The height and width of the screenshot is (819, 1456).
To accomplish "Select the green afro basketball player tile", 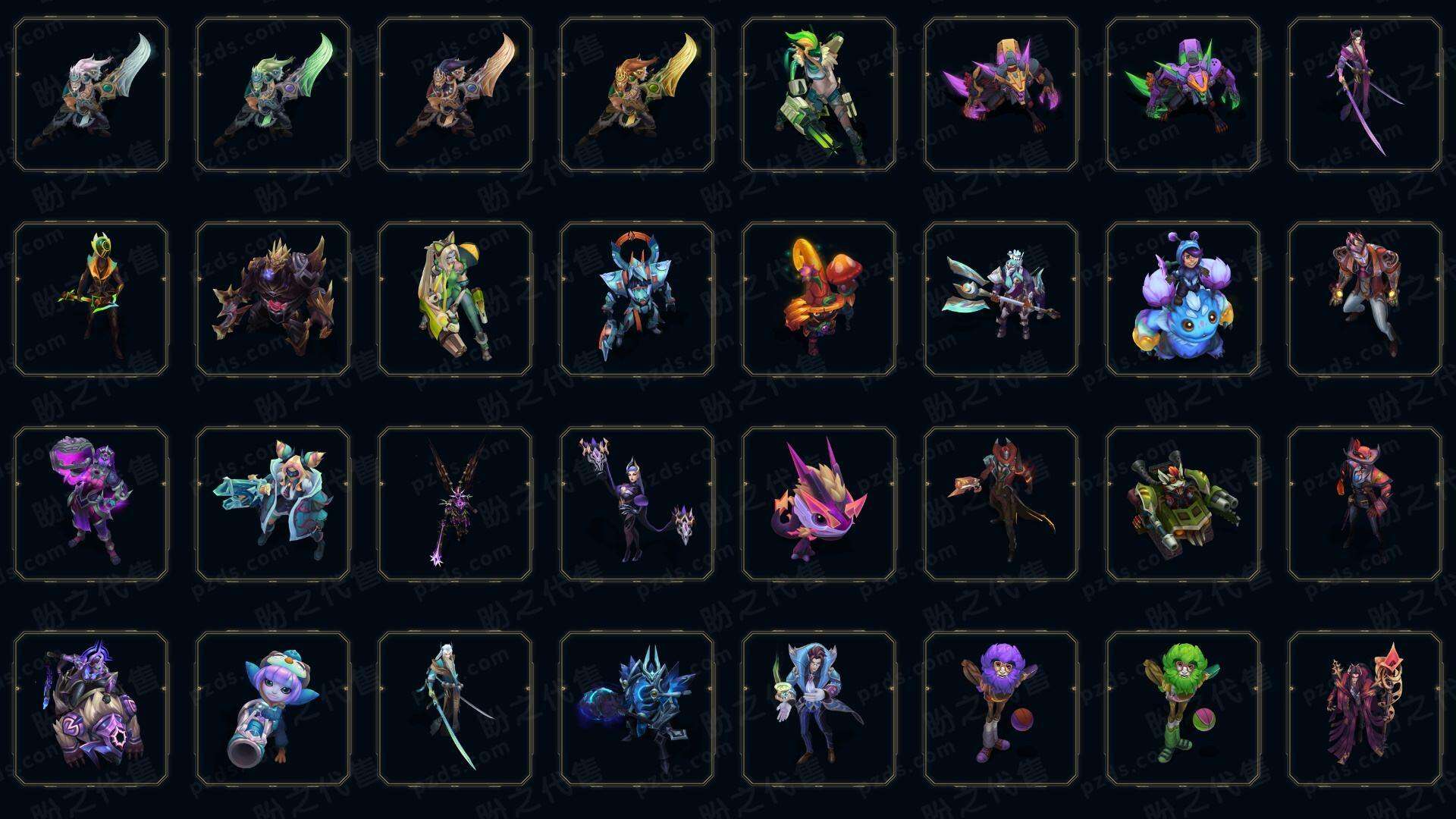I will [1183, 708].
